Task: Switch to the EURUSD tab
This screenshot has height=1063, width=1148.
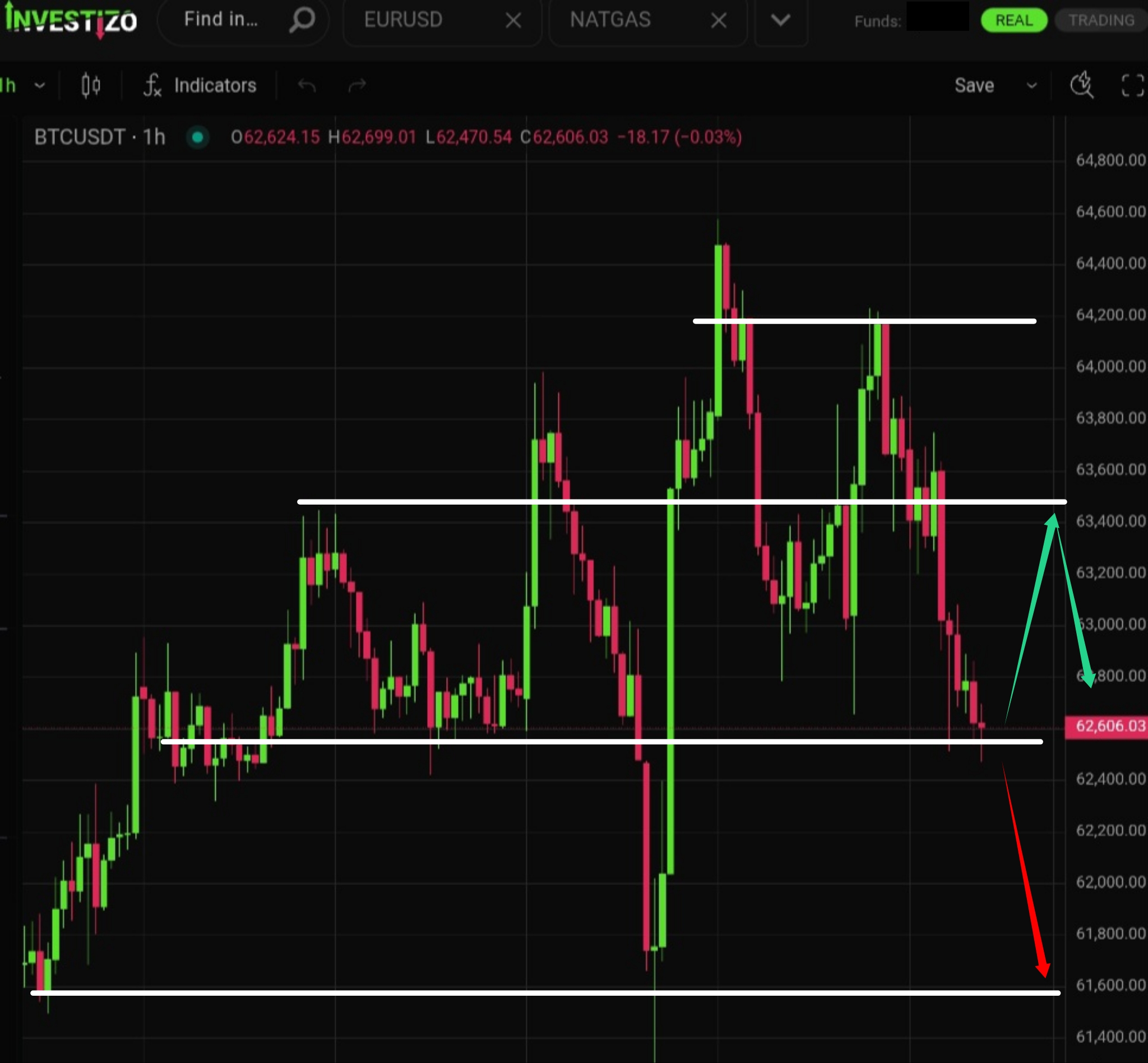Action: click(403, 20)
